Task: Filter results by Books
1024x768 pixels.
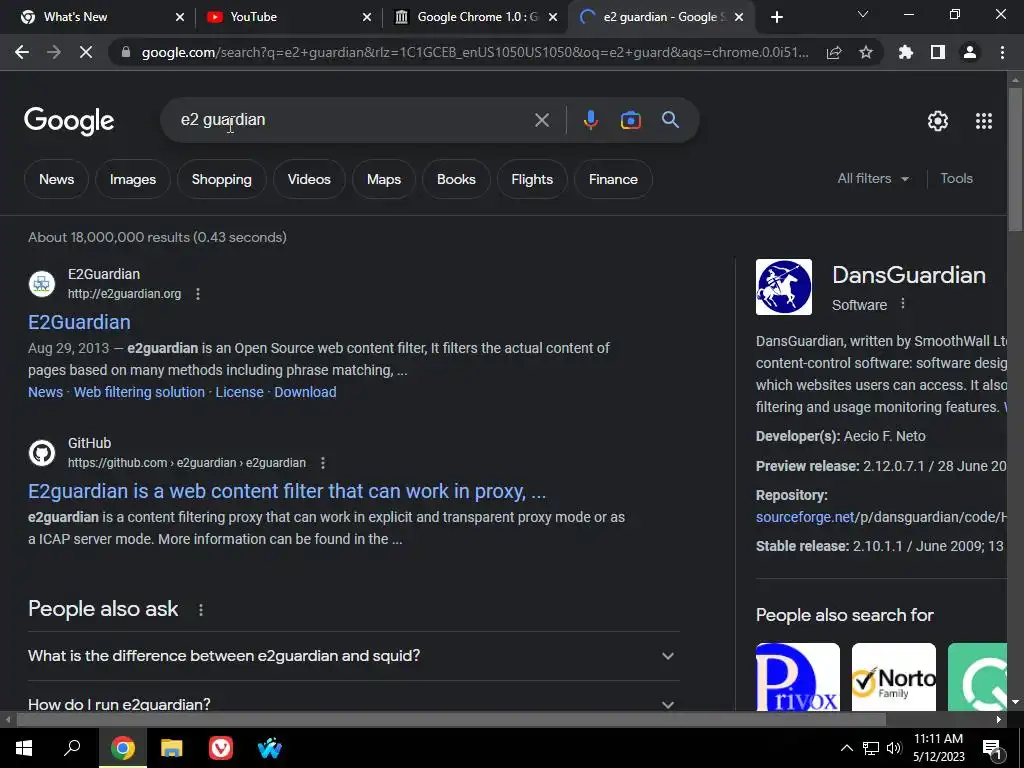Action: pyautogui.click(x=456, y=179)
